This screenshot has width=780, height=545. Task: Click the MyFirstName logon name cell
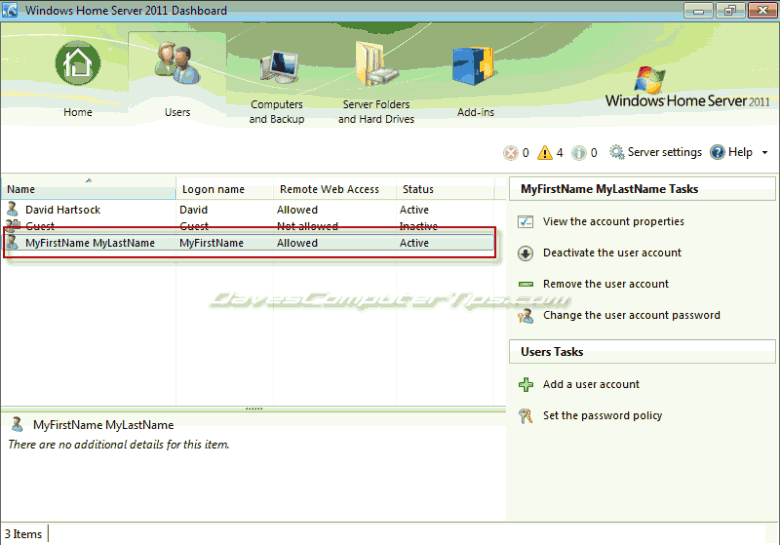[x=211, y=243]
